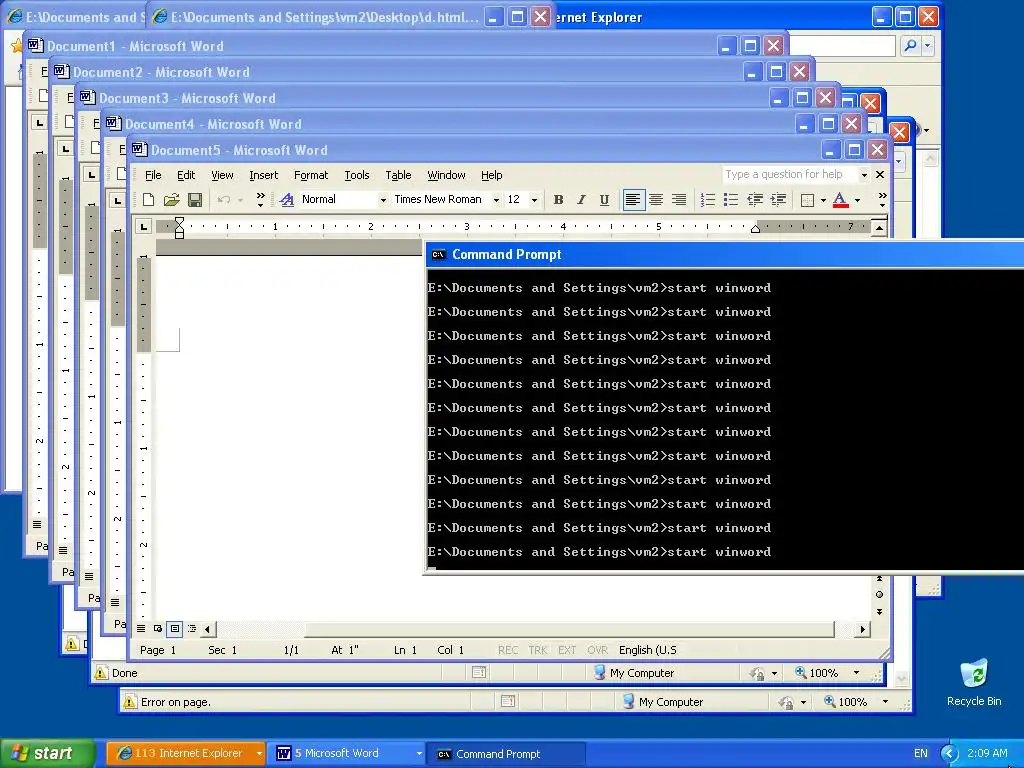This screenshot has width=1024, height=768.
Task: Click the Save floppy disk icon in Document5
Action: [x=195, y=200]
